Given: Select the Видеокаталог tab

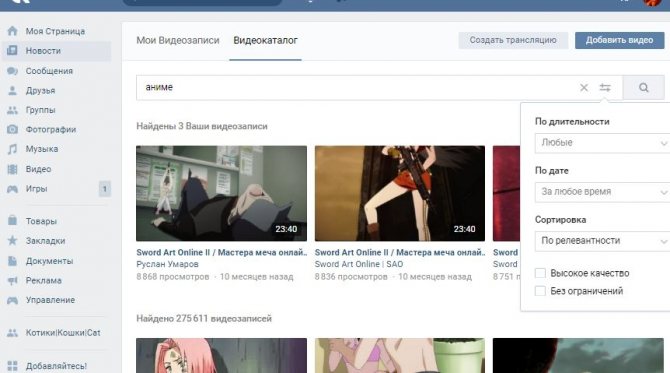Looking at the screenshot, I should tap(265, 41).
